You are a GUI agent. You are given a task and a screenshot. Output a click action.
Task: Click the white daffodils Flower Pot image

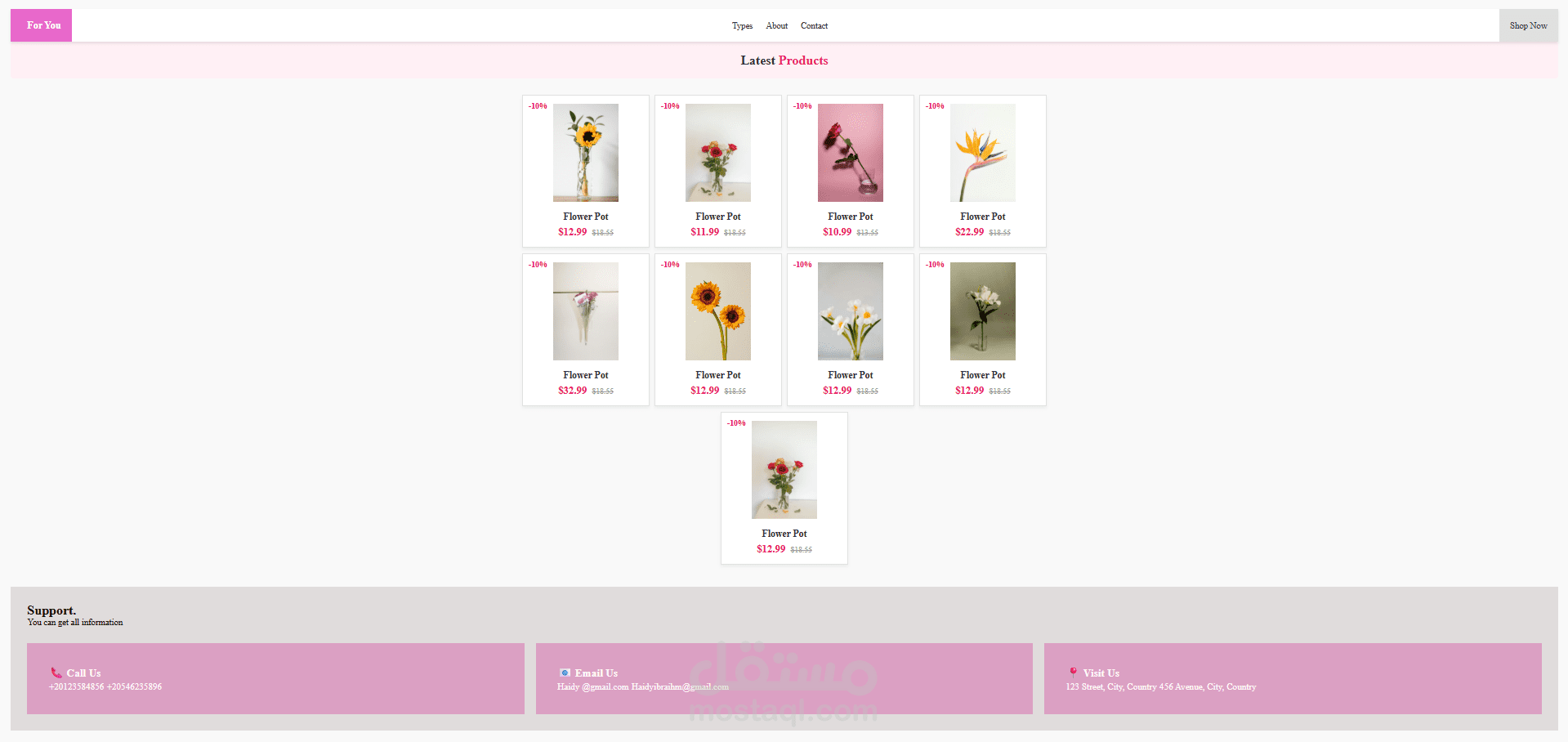(850, 311)
